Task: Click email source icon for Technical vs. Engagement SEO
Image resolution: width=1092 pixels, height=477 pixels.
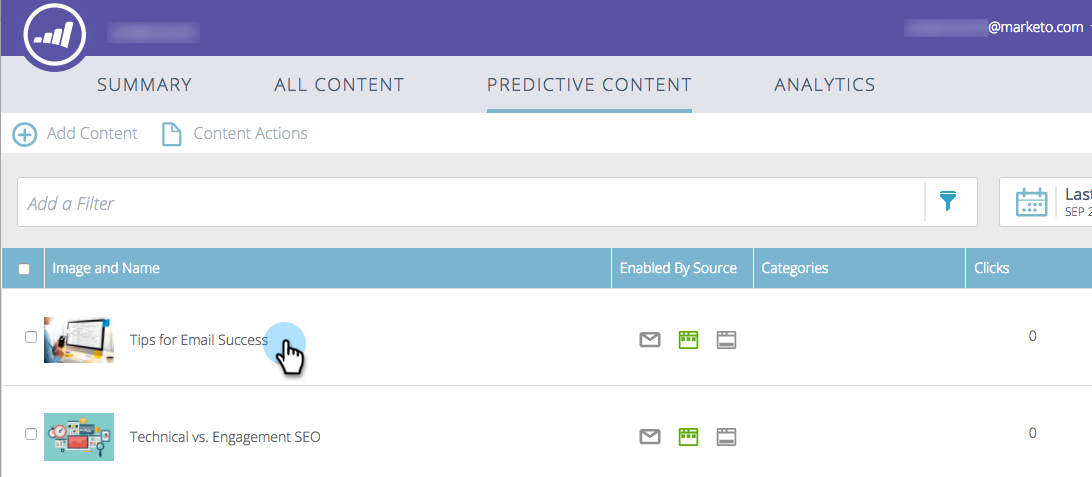Action: [650, 437]
